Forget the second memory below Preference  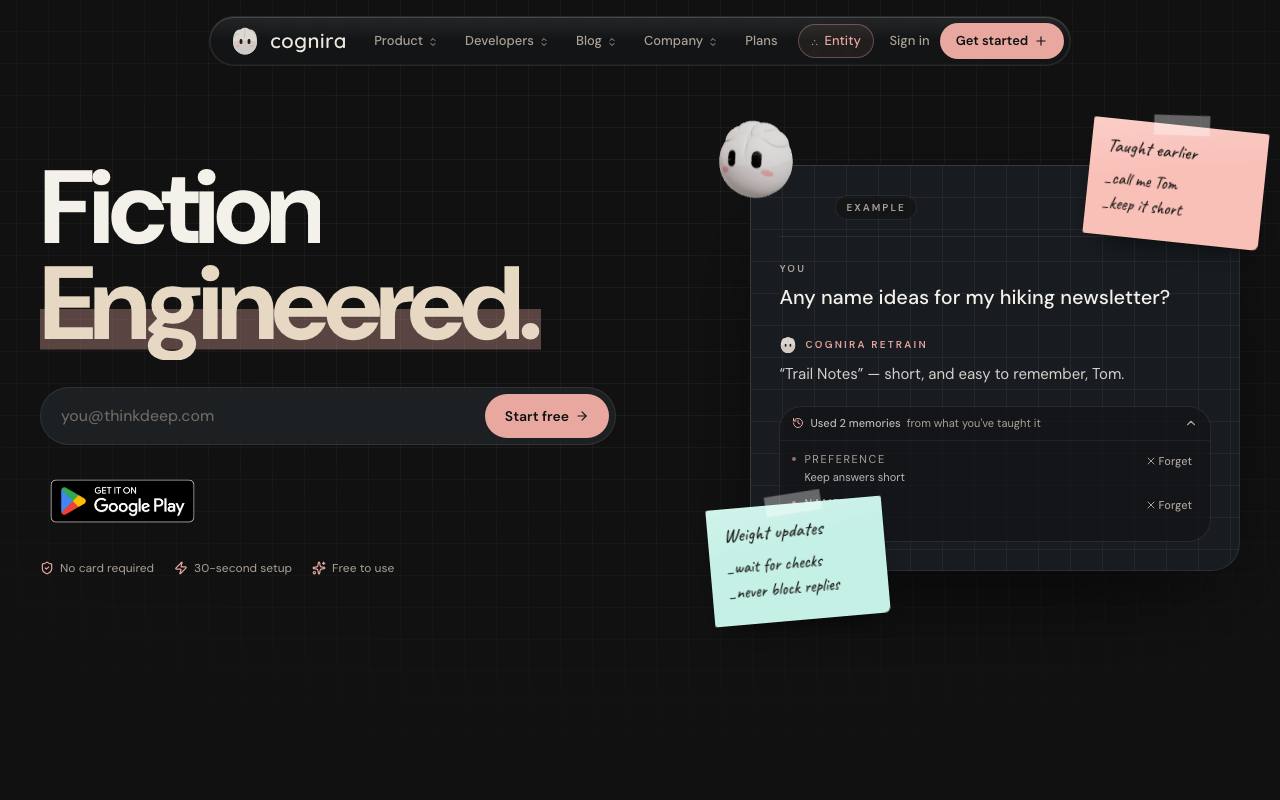pyautogui.click(x=1169, y=505)
